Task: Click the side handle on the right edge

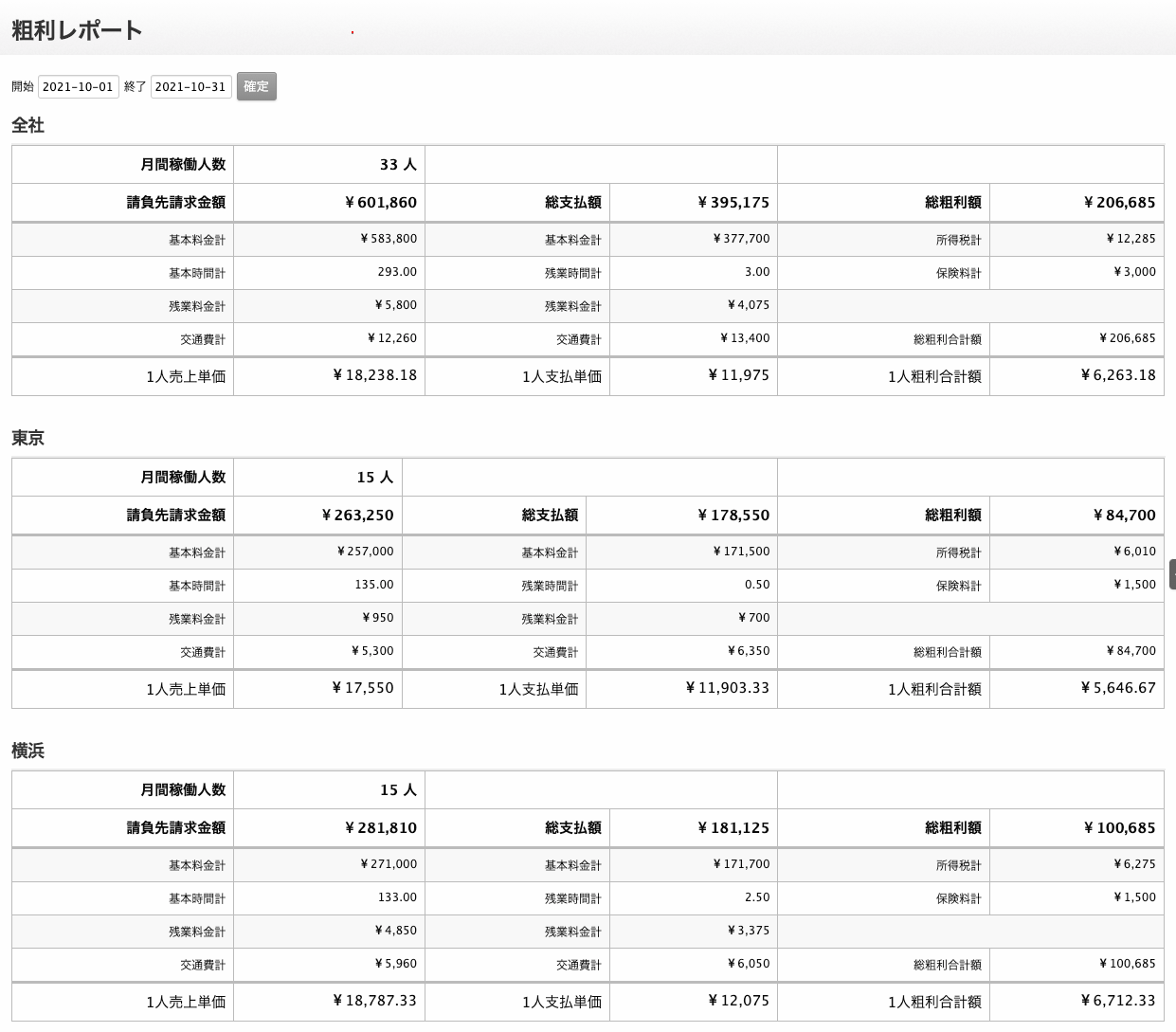Action: [x=1172, y=574]
